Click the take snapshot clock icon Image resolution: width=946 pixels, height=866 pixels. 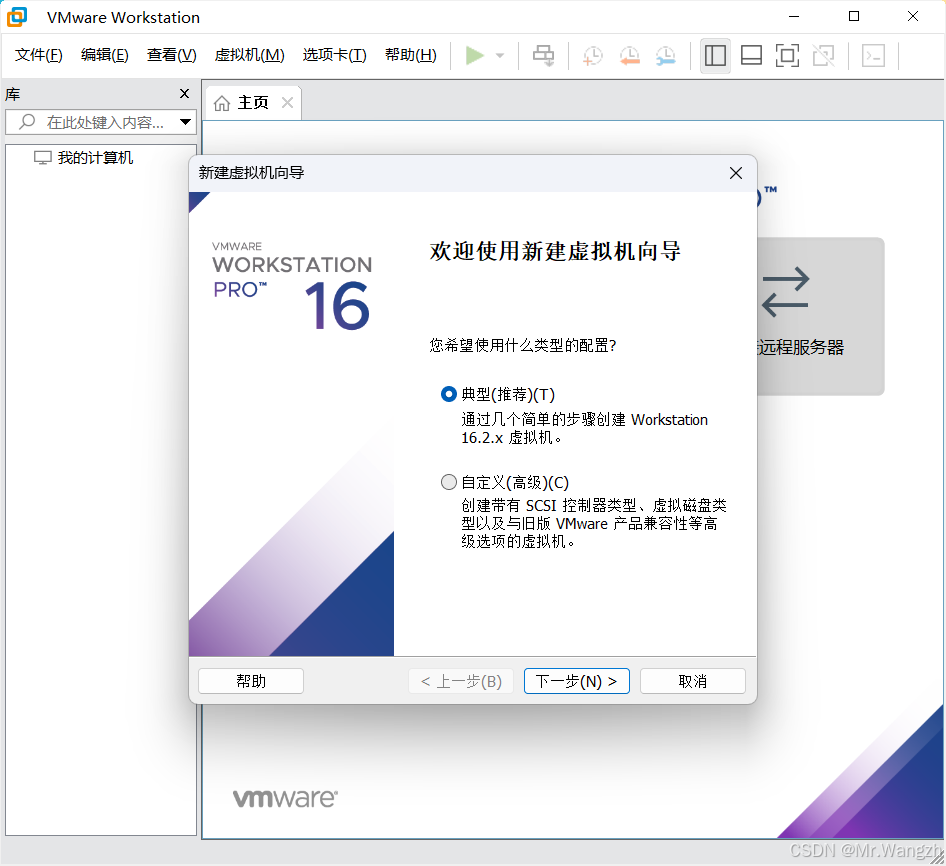point(592,56)
